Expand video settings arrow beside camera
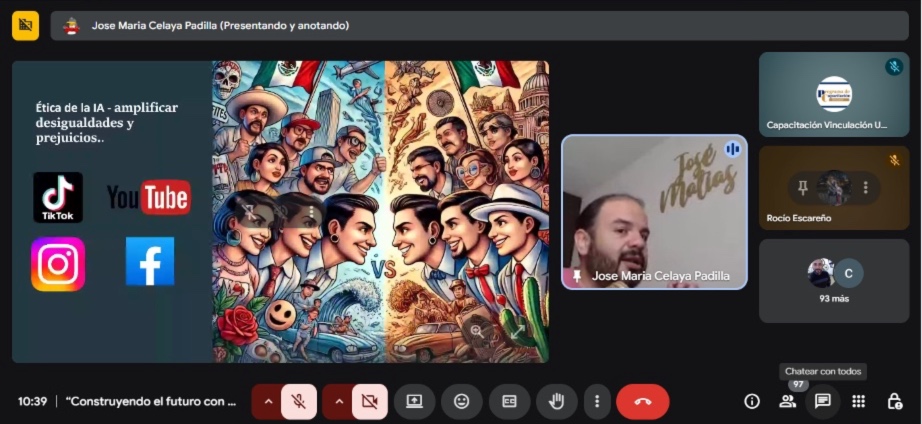Screen dimensions: 922x424 338,401
